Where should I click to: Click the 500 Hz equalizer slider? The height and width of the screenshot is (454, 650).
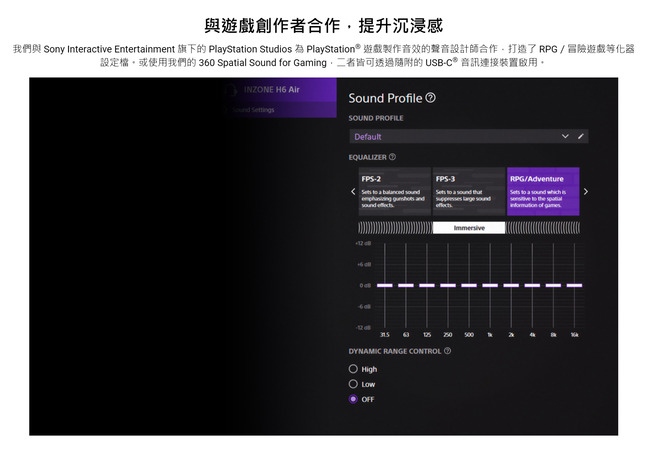point(469,285)
